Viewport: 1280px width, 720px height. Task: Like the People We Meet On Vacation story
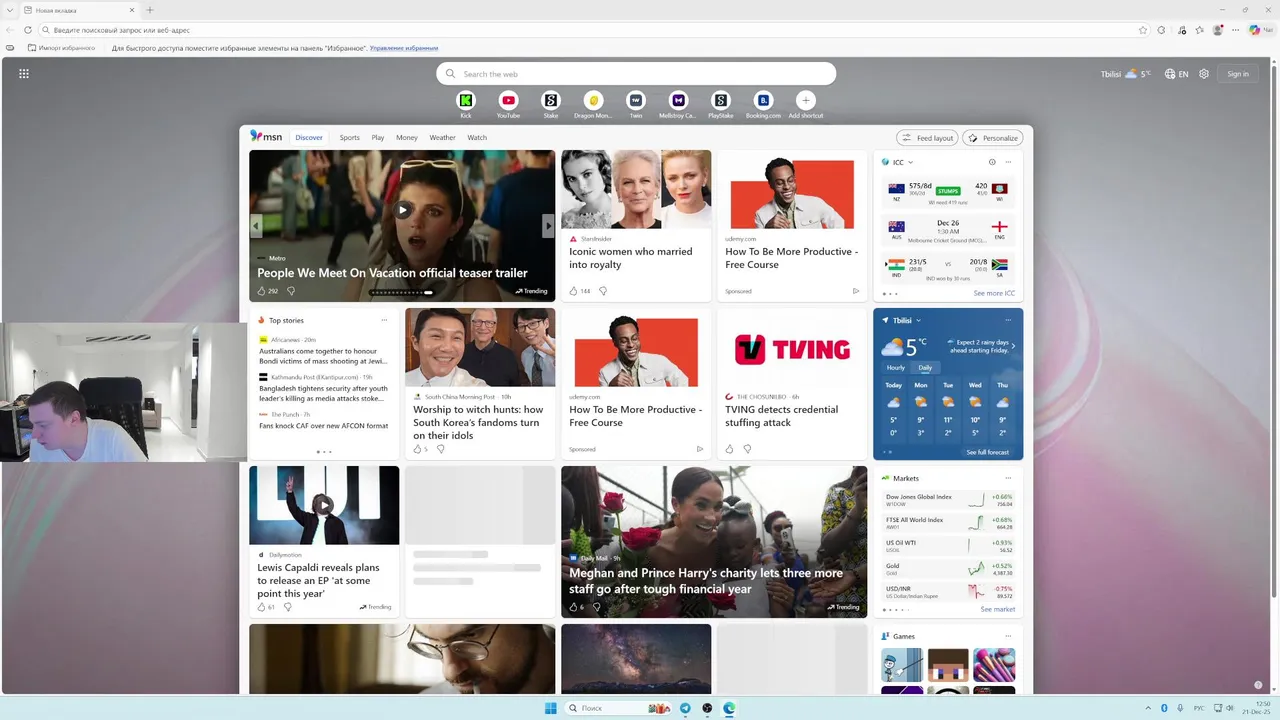click(262, 291)
